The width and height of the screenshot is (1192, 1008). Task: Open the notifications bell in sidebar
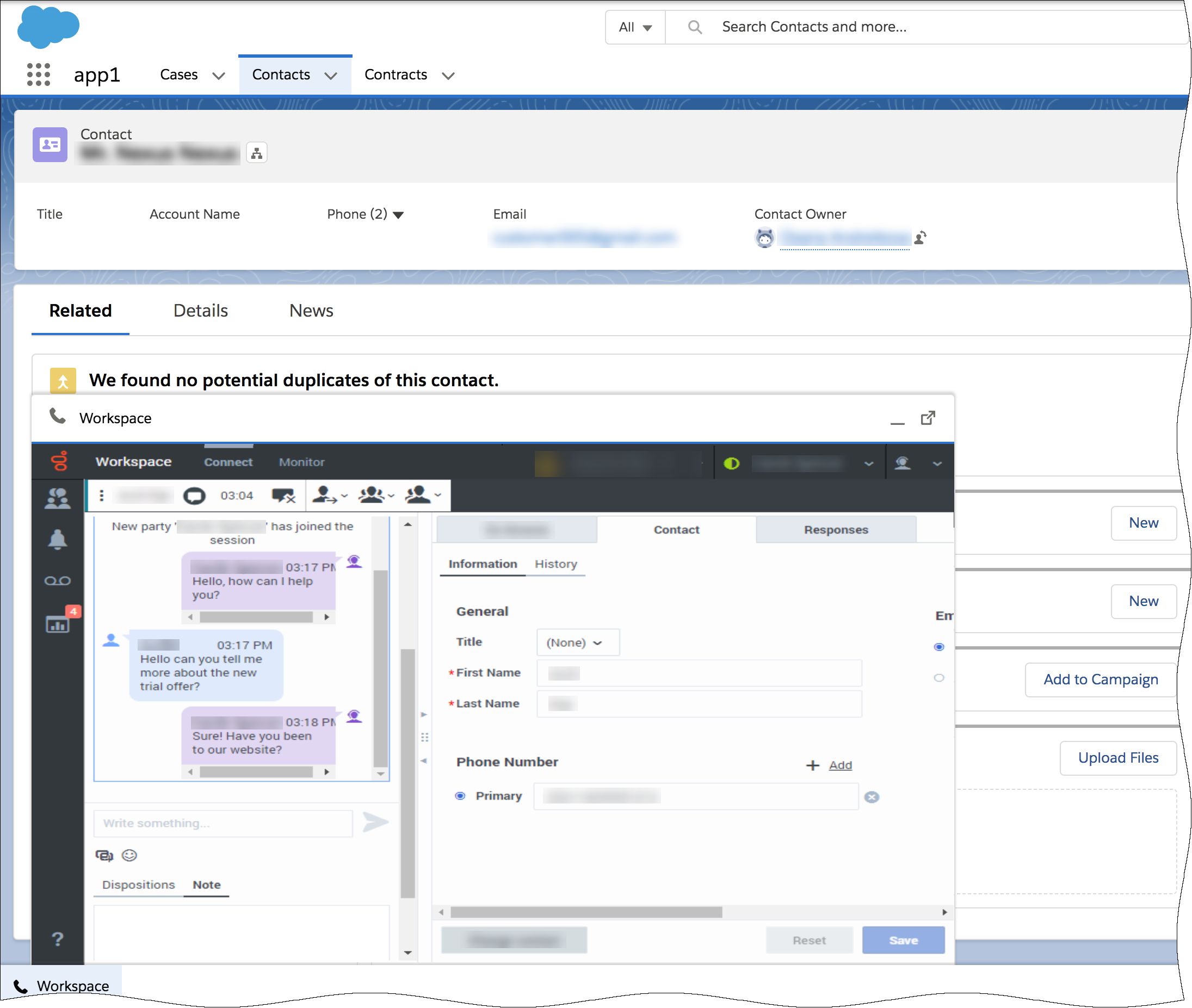tap(57, 540)
